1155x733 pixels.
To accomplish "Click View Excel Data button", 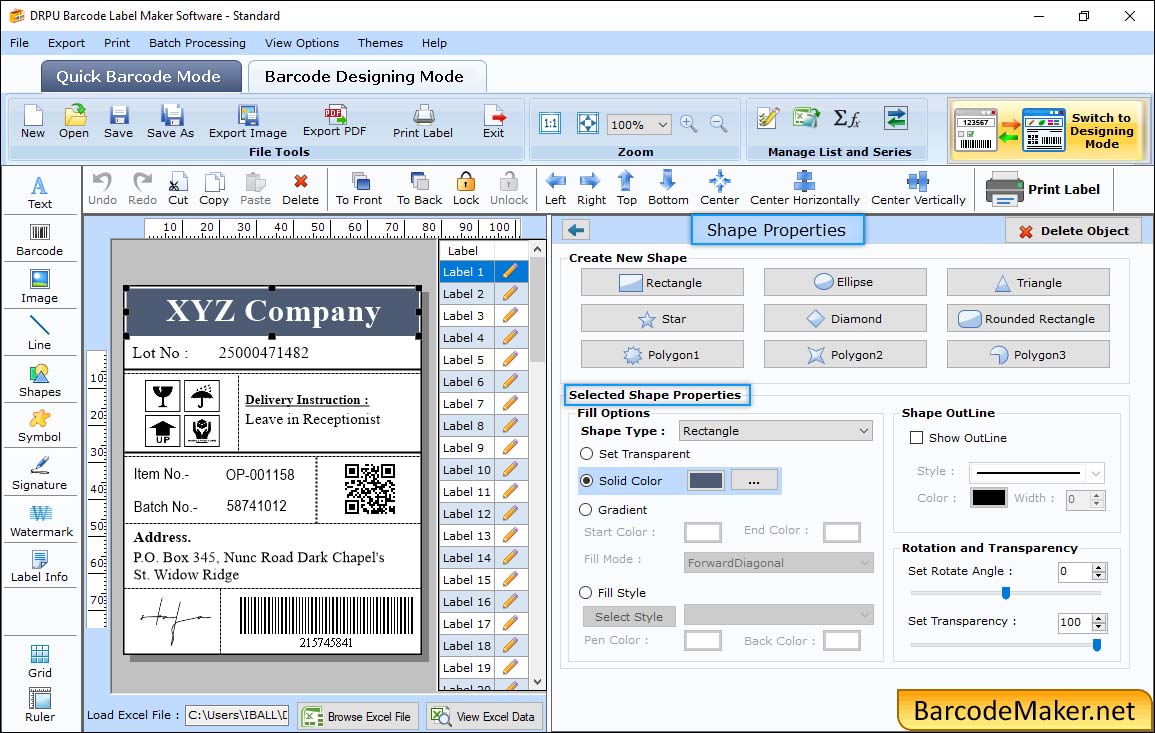I will [484, 716].
